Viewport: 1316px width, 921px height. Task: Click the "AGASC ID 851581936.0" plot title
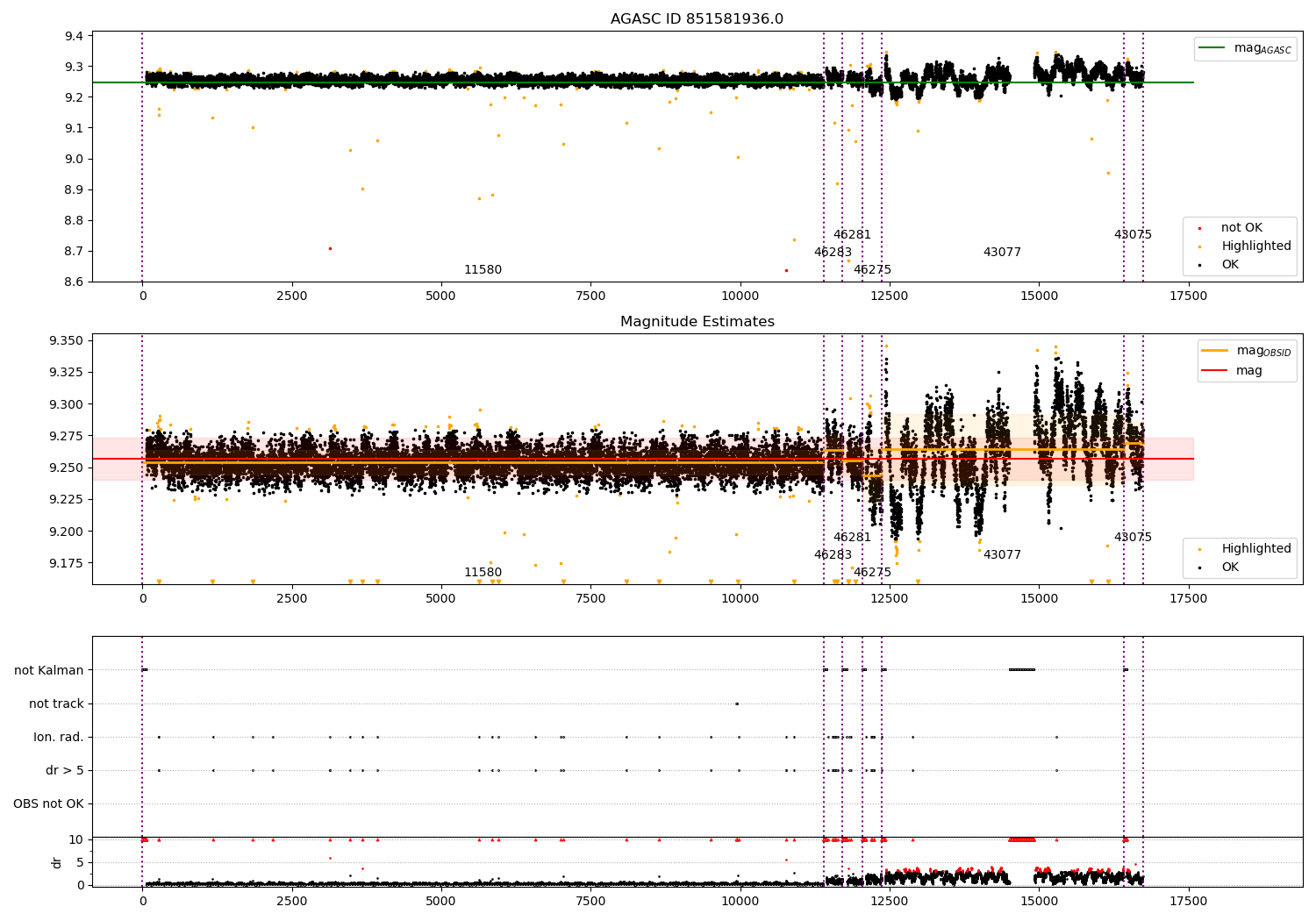(697, 19)
